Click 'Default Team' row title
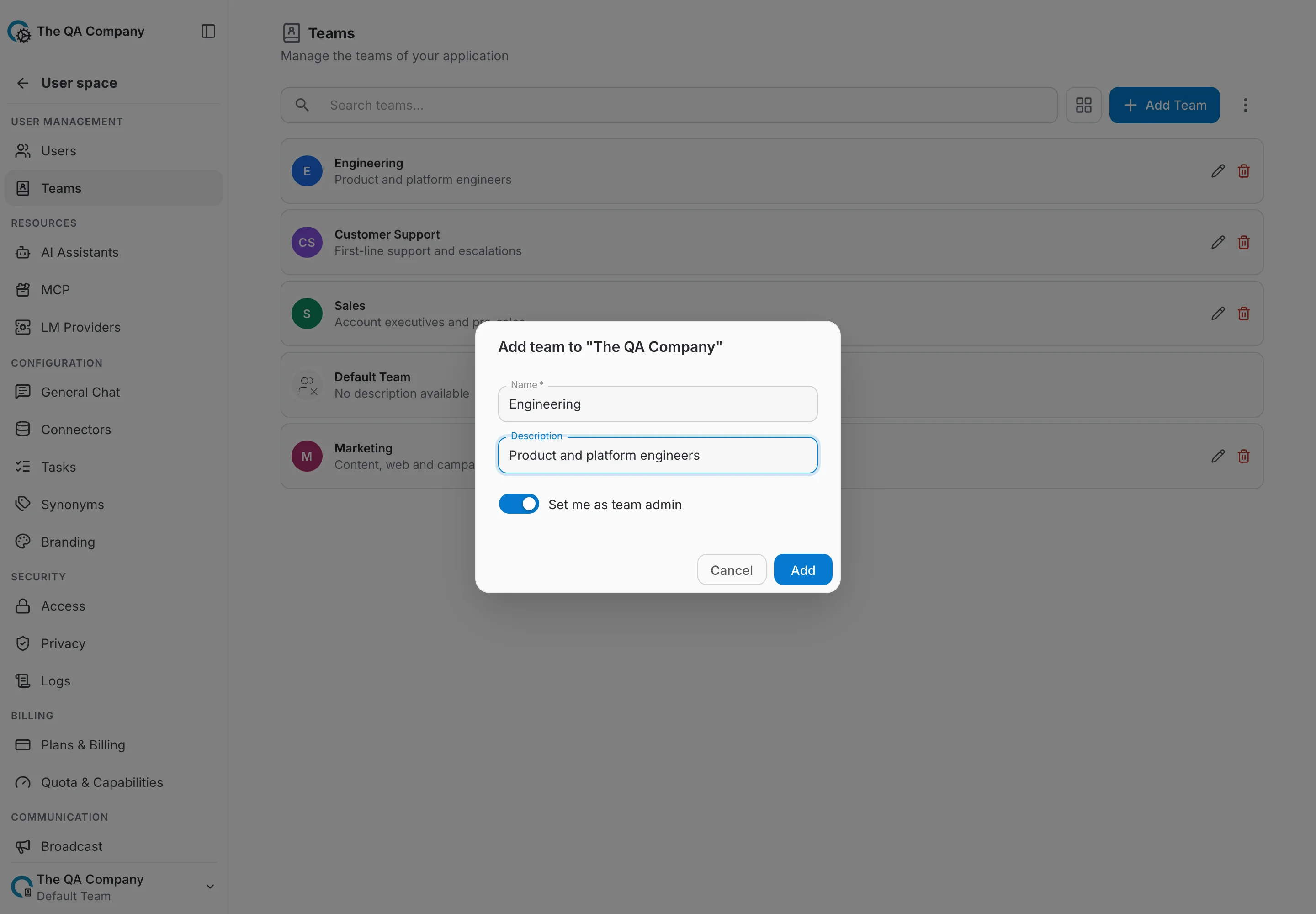This screenshot has height=914, width=1316. pyautogui.click(x=372, y=377)
